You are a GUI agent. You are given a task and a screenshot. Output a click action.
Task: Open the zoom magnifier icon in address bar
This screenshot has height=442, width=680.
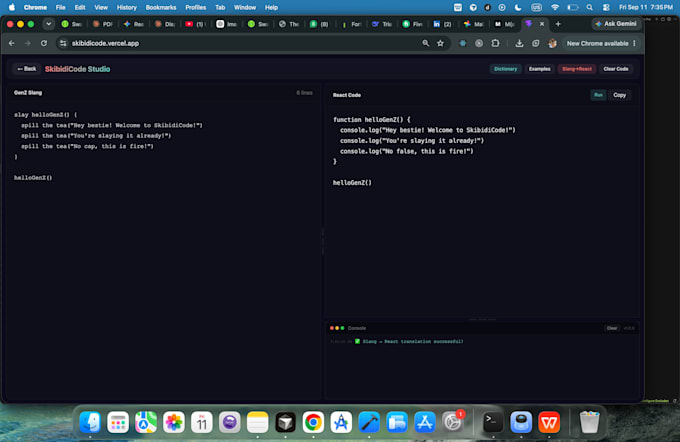[425, 43]
